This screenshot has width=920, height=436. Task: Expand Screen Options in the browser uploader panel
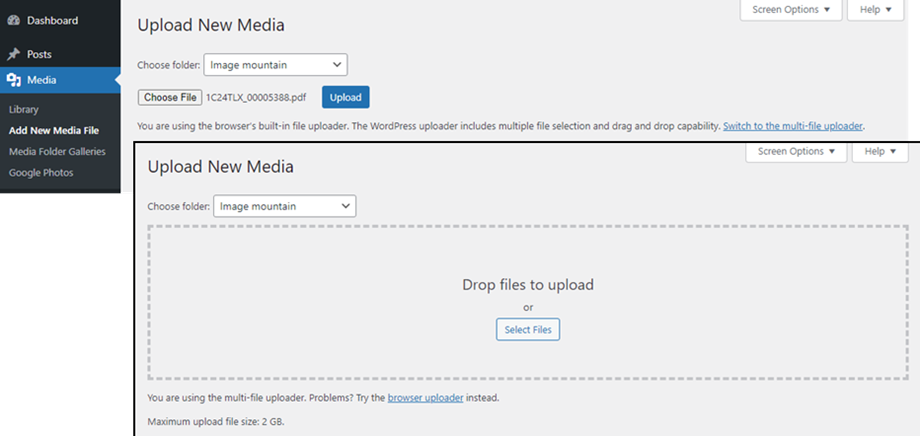coord(790,10)
